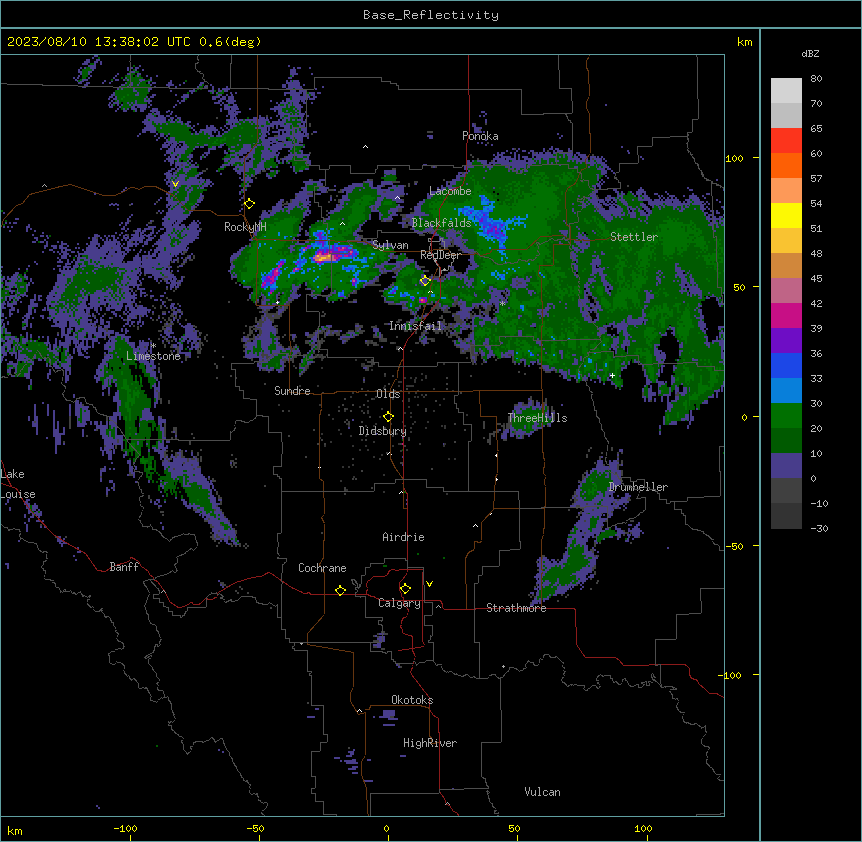862x842 pixels.
Task: Click the -30 value in the dBZ legend
Action: 819,528
